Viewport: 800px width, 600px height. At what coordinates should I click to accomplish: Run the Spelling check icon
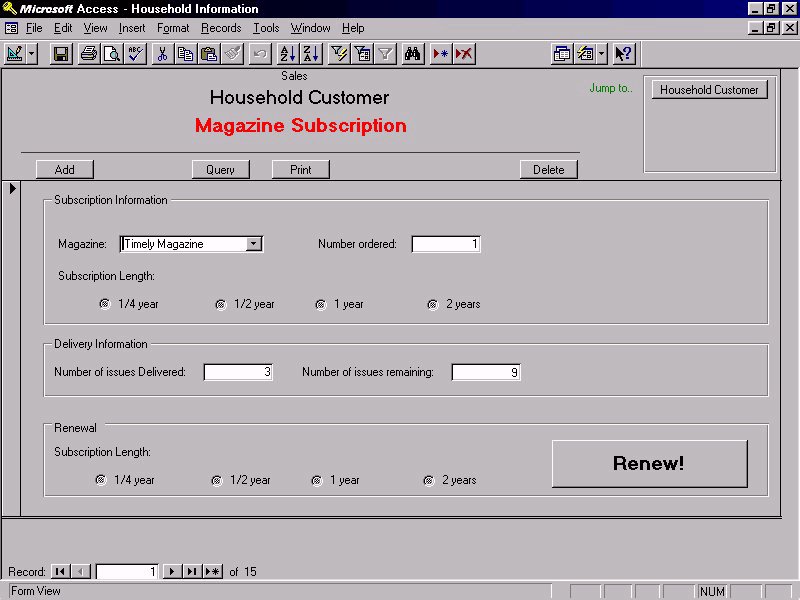[x=135, y=54]
